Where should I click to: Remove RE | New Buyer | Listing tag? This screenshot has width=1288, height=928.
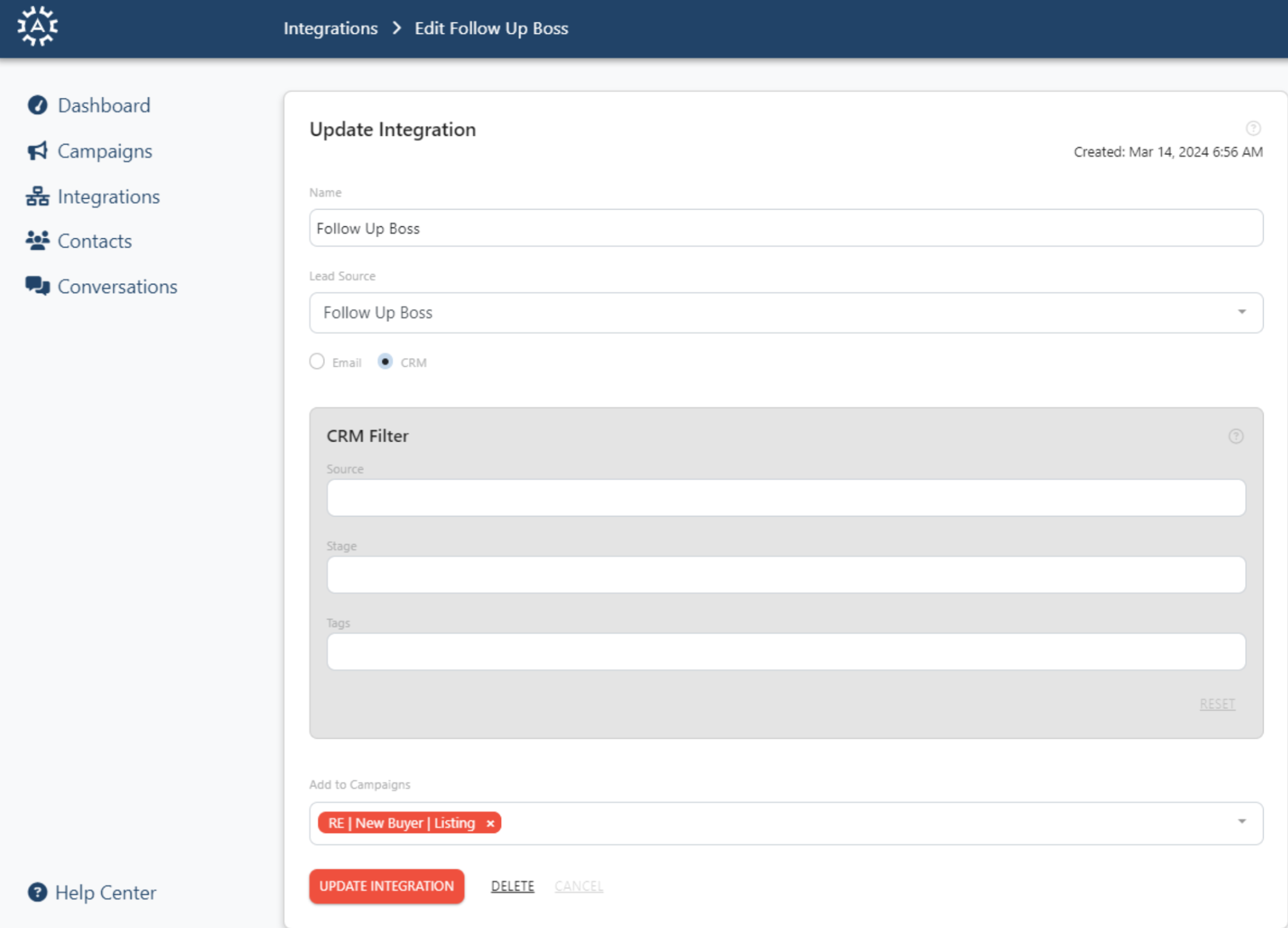[490, 824]
